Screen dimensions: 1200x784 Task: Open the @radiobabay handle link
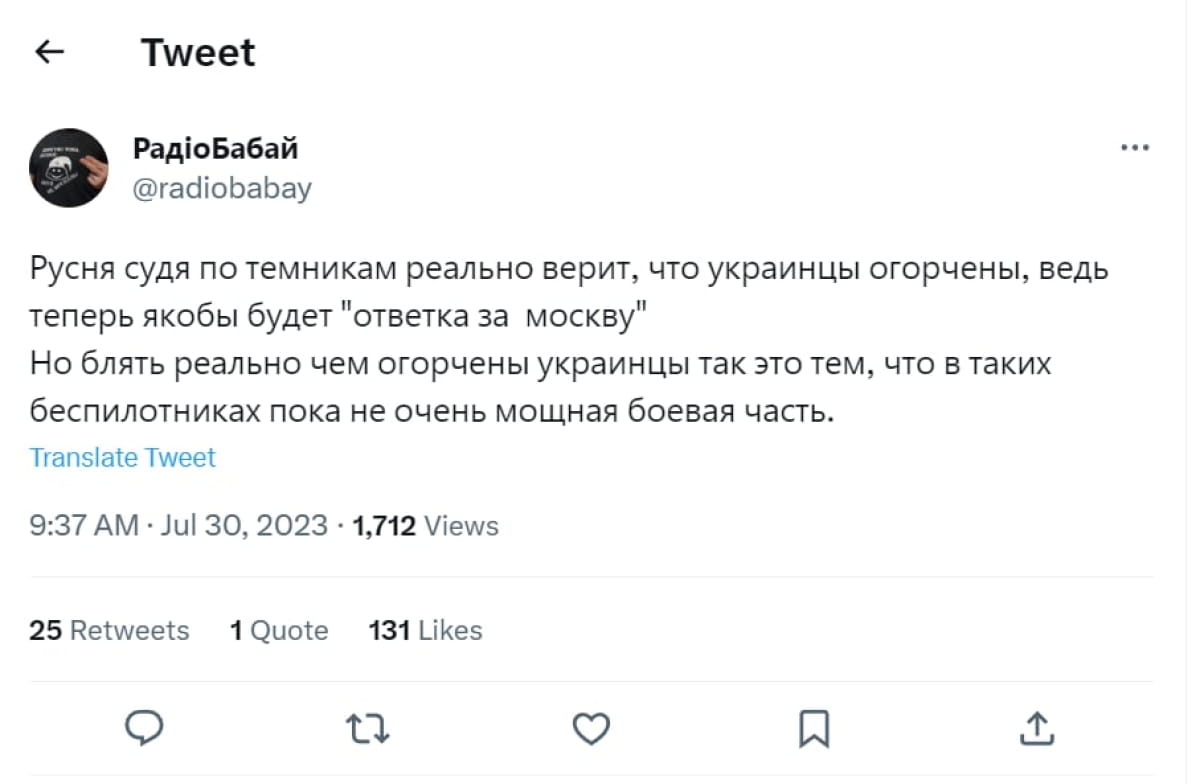(x=222, y=188)
